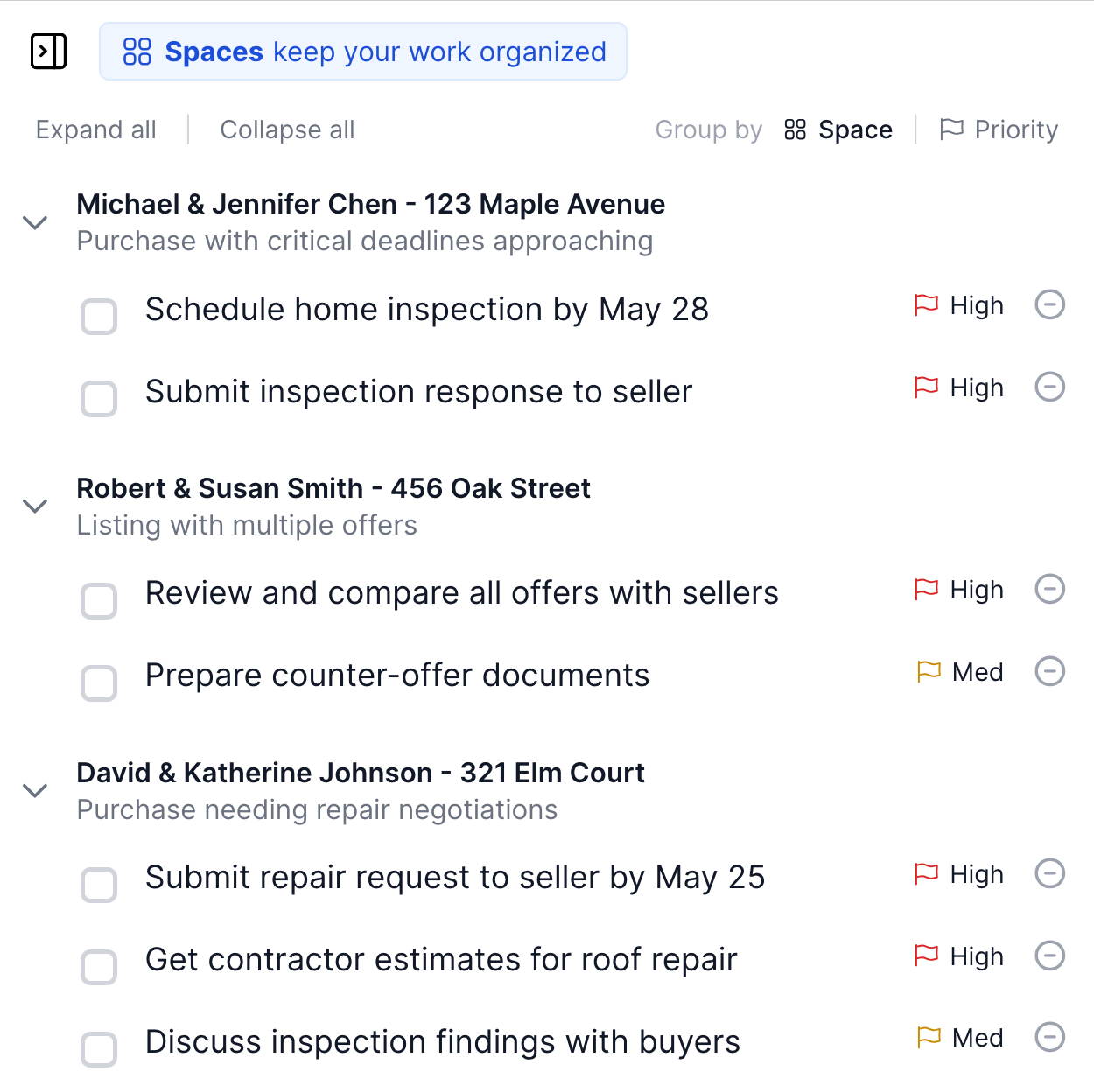Click the flag icon beside Priority
1094x1092 pixels.
(x=952, y=129)
